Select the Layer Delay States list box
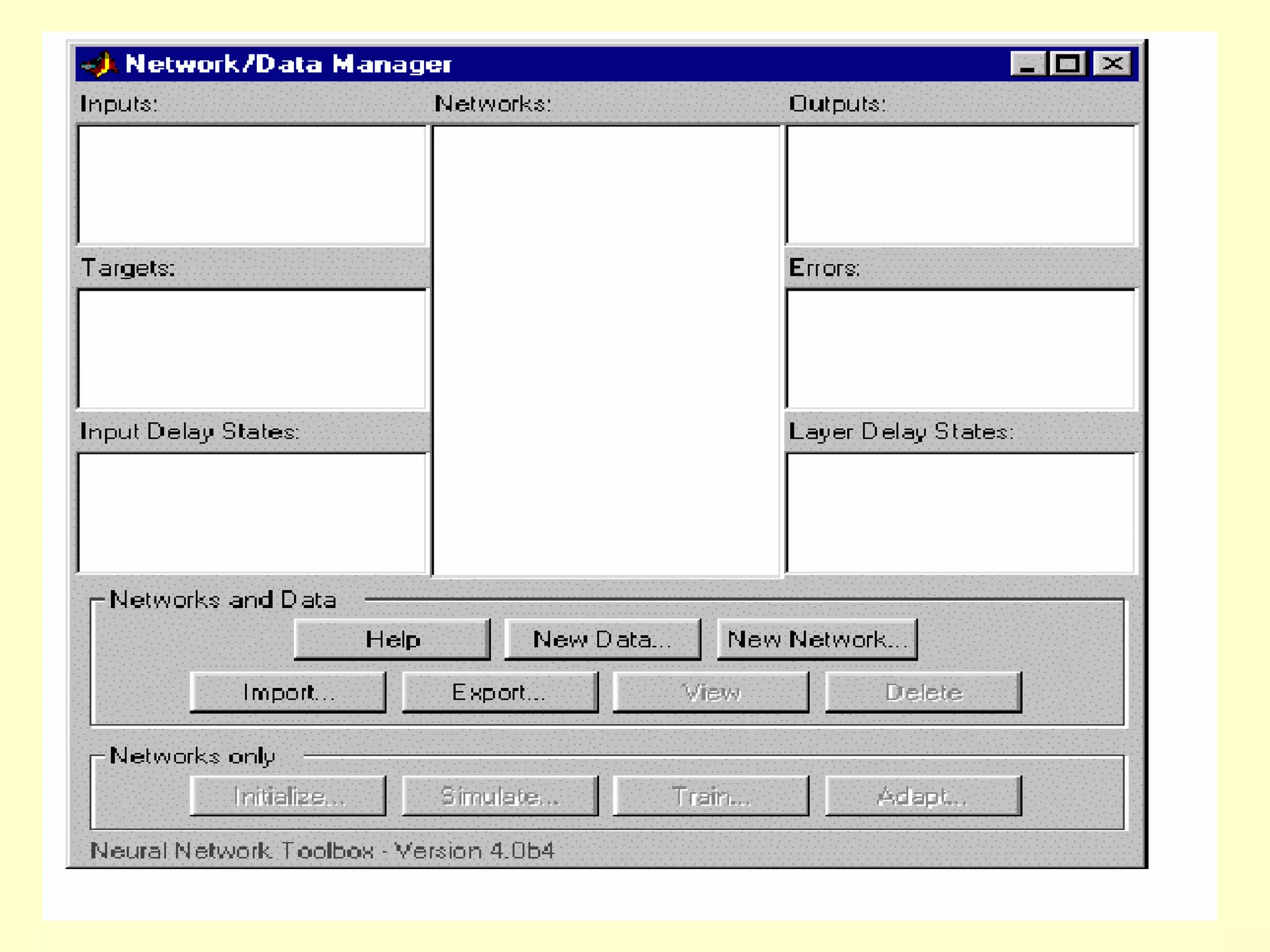The image size is (1270, 952). 961,513
